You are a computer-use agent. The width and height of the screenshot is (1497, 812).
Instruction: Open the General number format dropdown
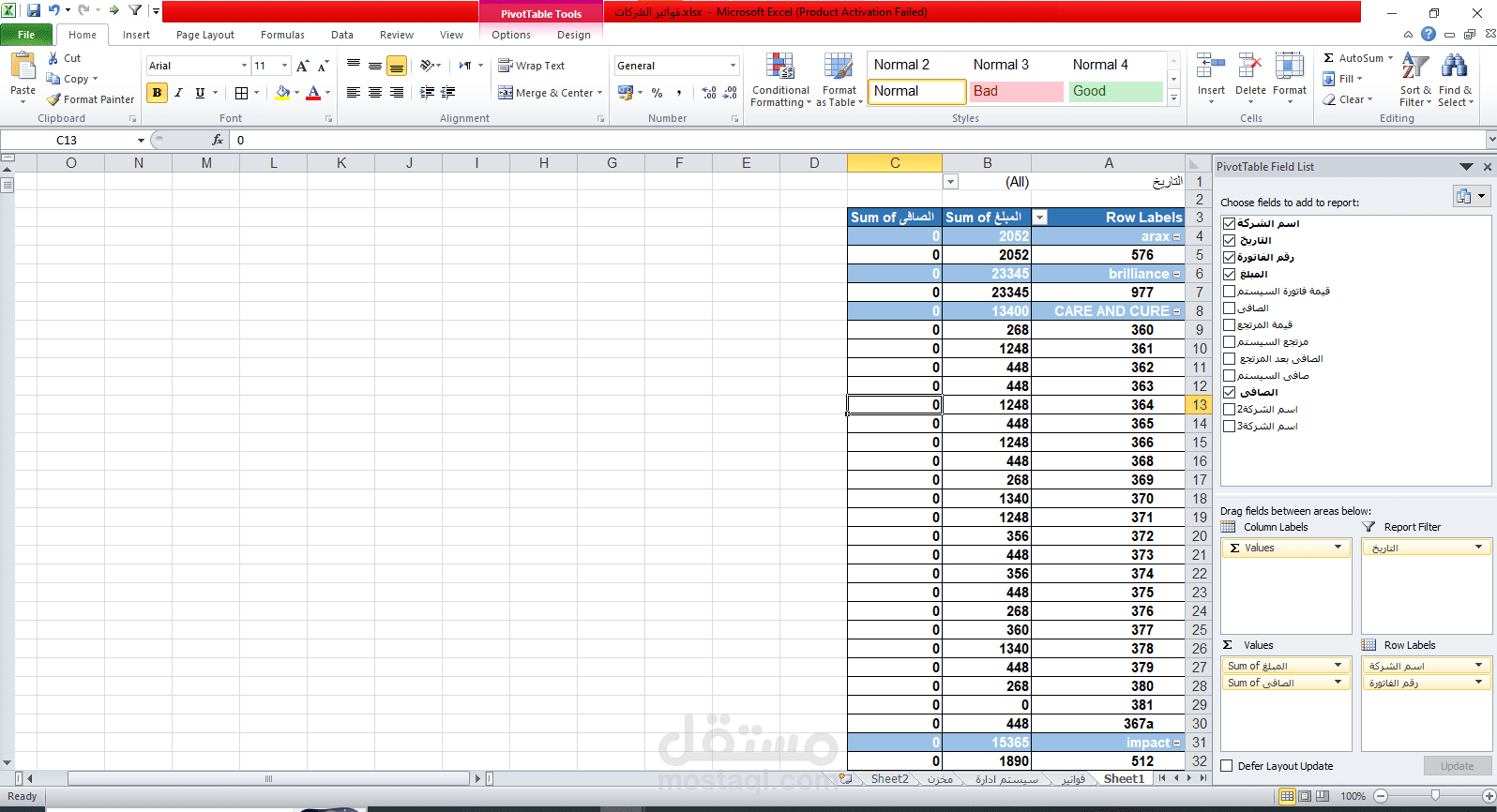pyautogui.click(x=733, y=66)
